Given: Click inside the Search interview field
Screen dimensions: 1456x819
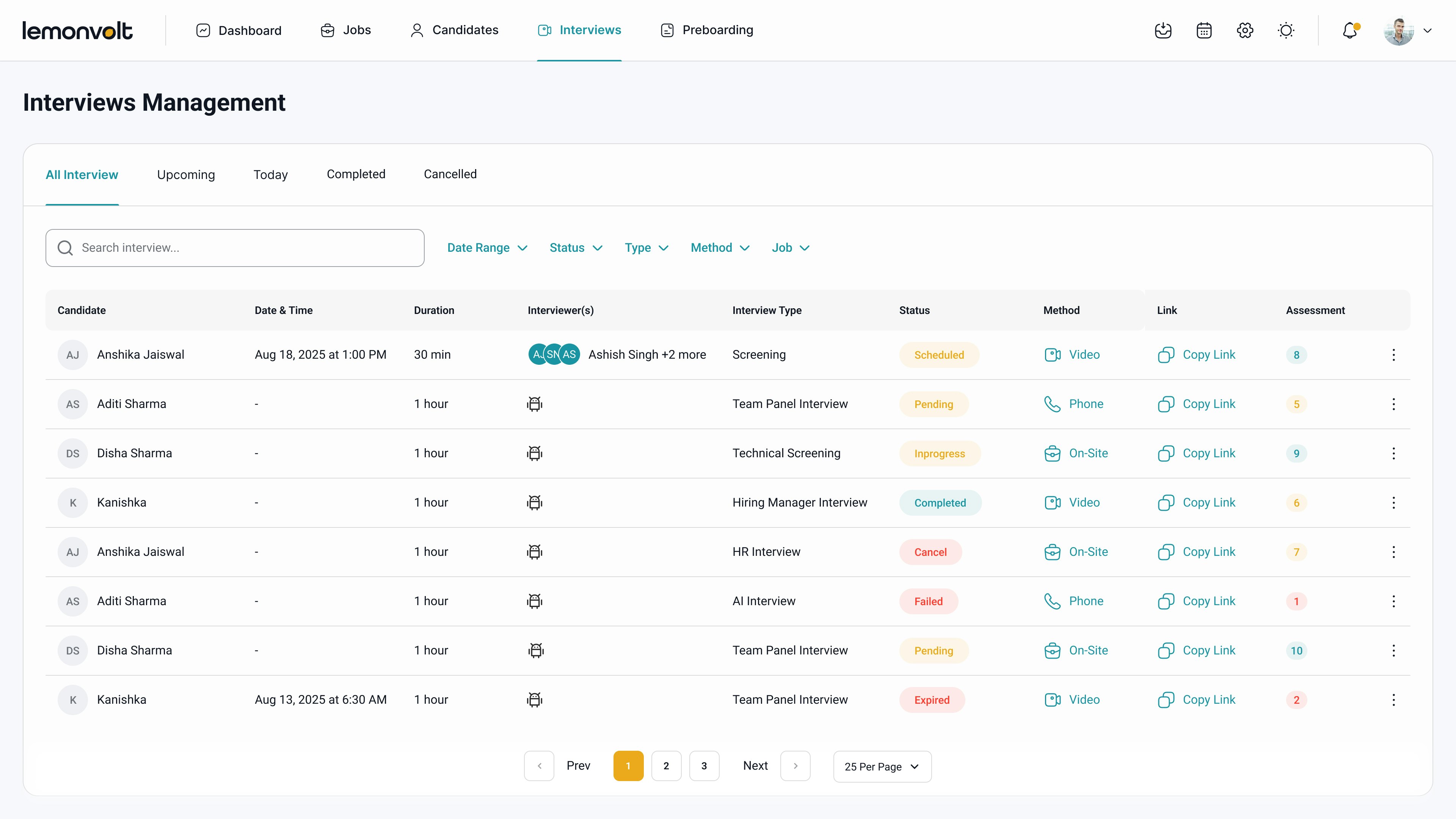Looking at the screenshot, I should tap(235, 248).
